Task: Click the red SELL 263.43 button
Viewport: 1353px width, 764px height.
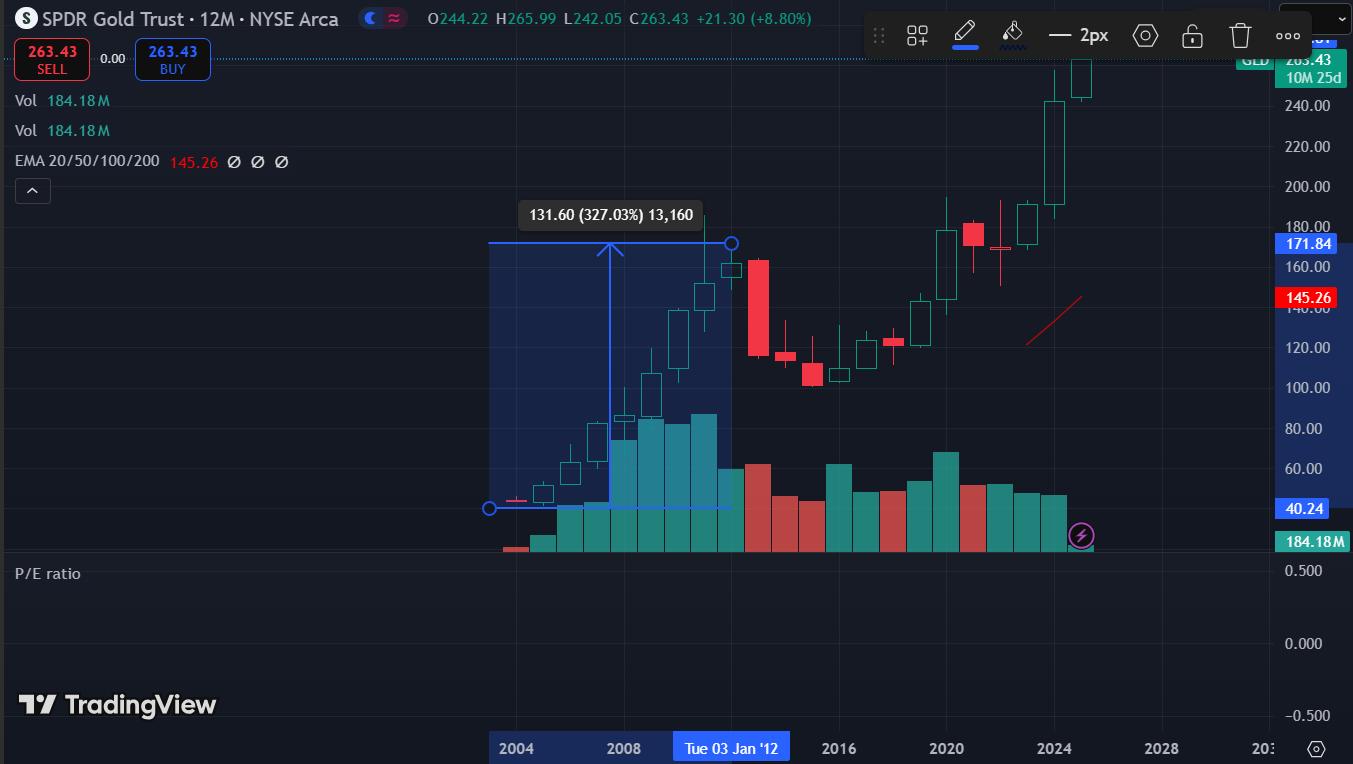Action: (x=52, y=60)
